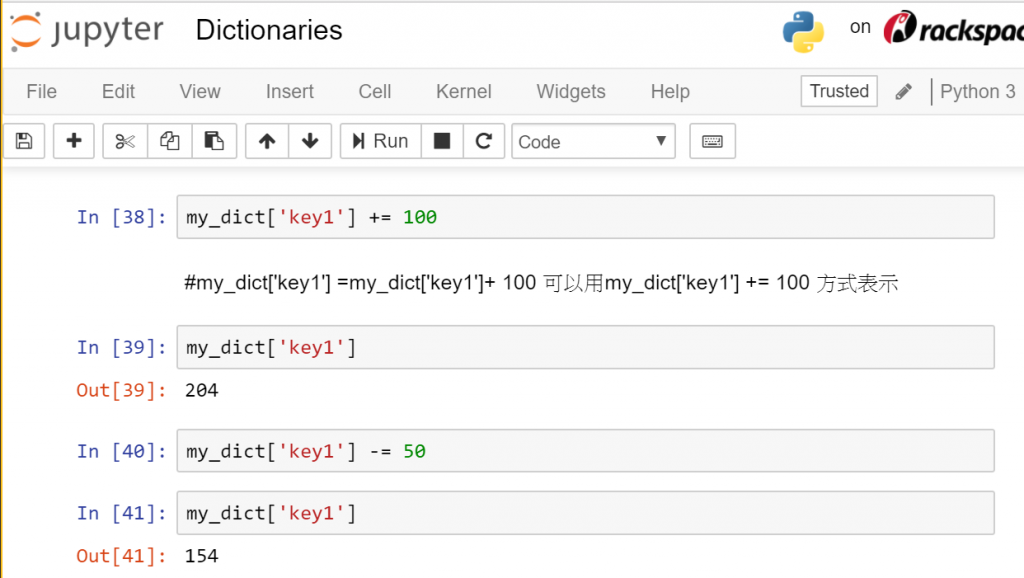Click the Jupyter logo link
Viewport: 1024px width, 578px height.
tap(87, 31)
